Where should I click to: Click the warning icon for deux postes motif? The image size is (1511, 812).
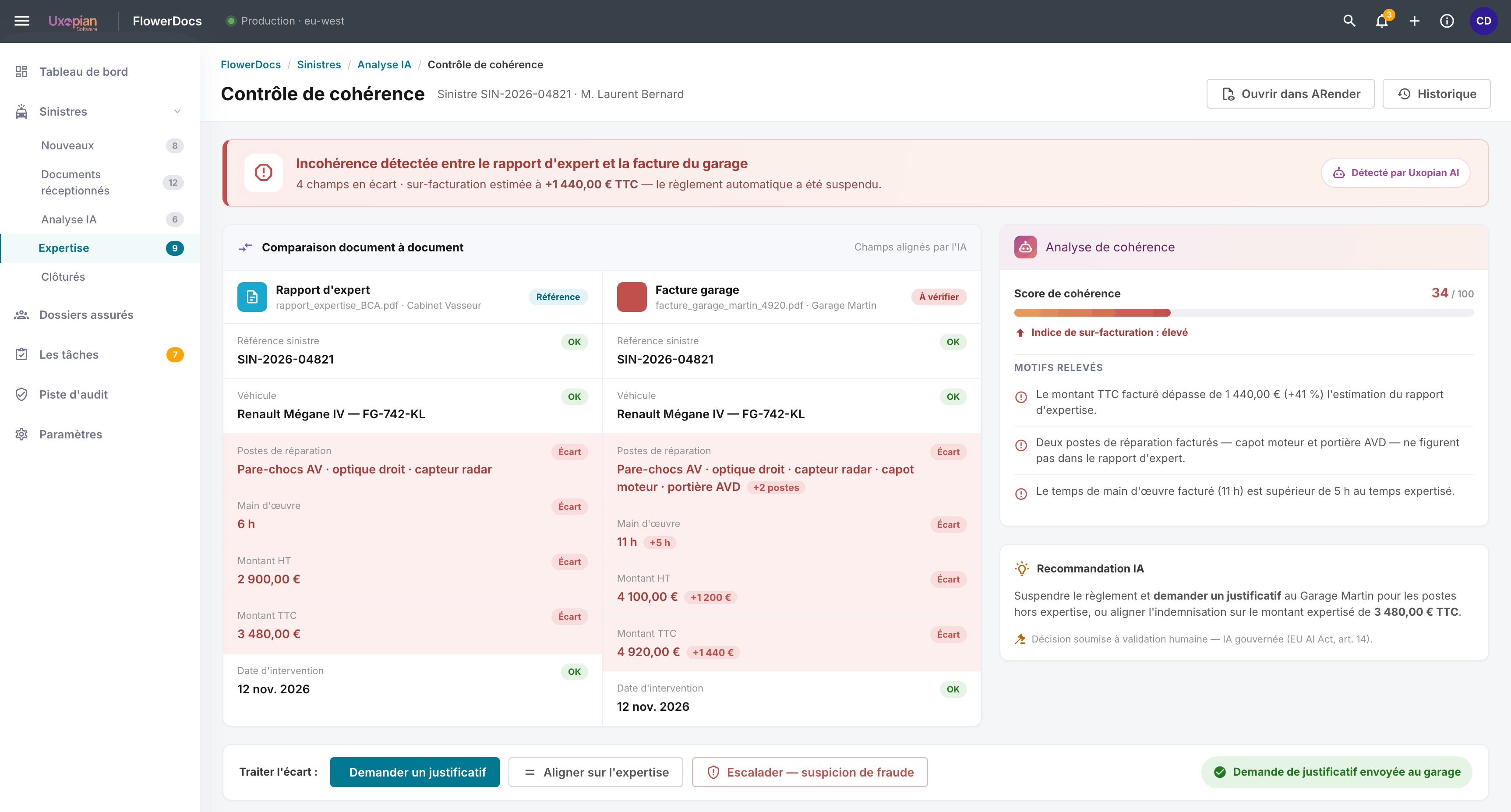pos(1020,445)
